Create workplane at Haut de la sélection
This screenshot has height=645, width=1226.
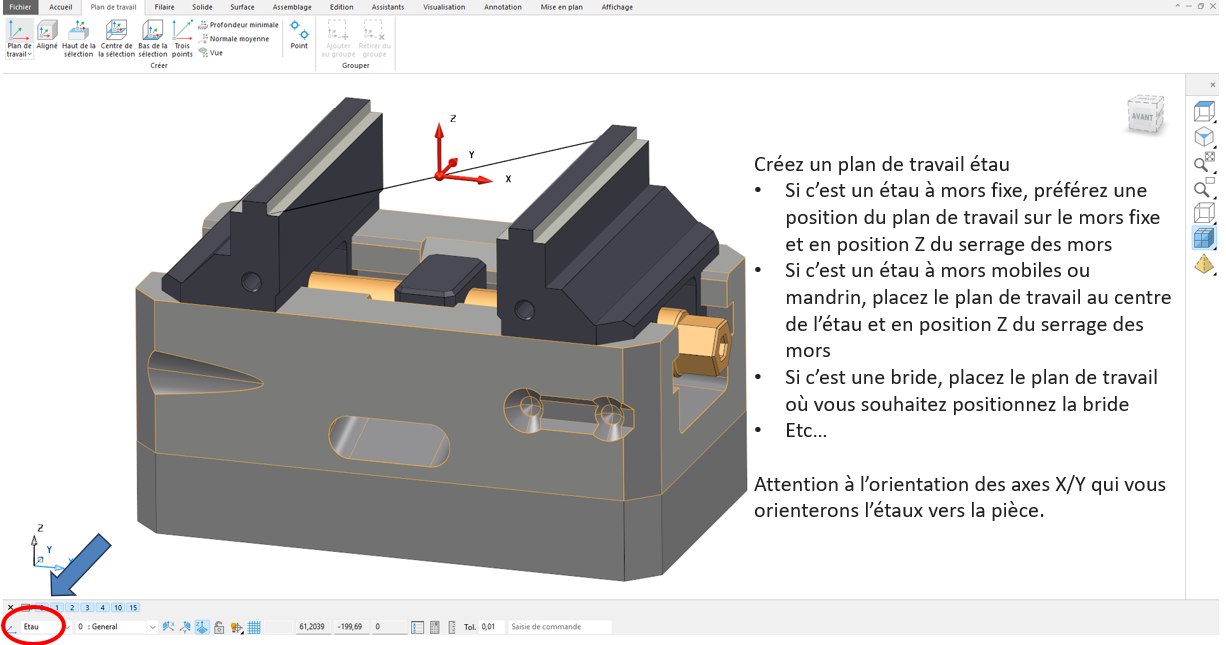click(x=79, y=38)
